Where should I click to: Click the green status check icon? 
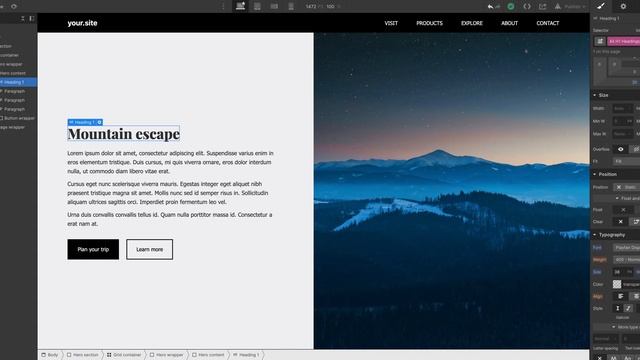pos(511,7)
